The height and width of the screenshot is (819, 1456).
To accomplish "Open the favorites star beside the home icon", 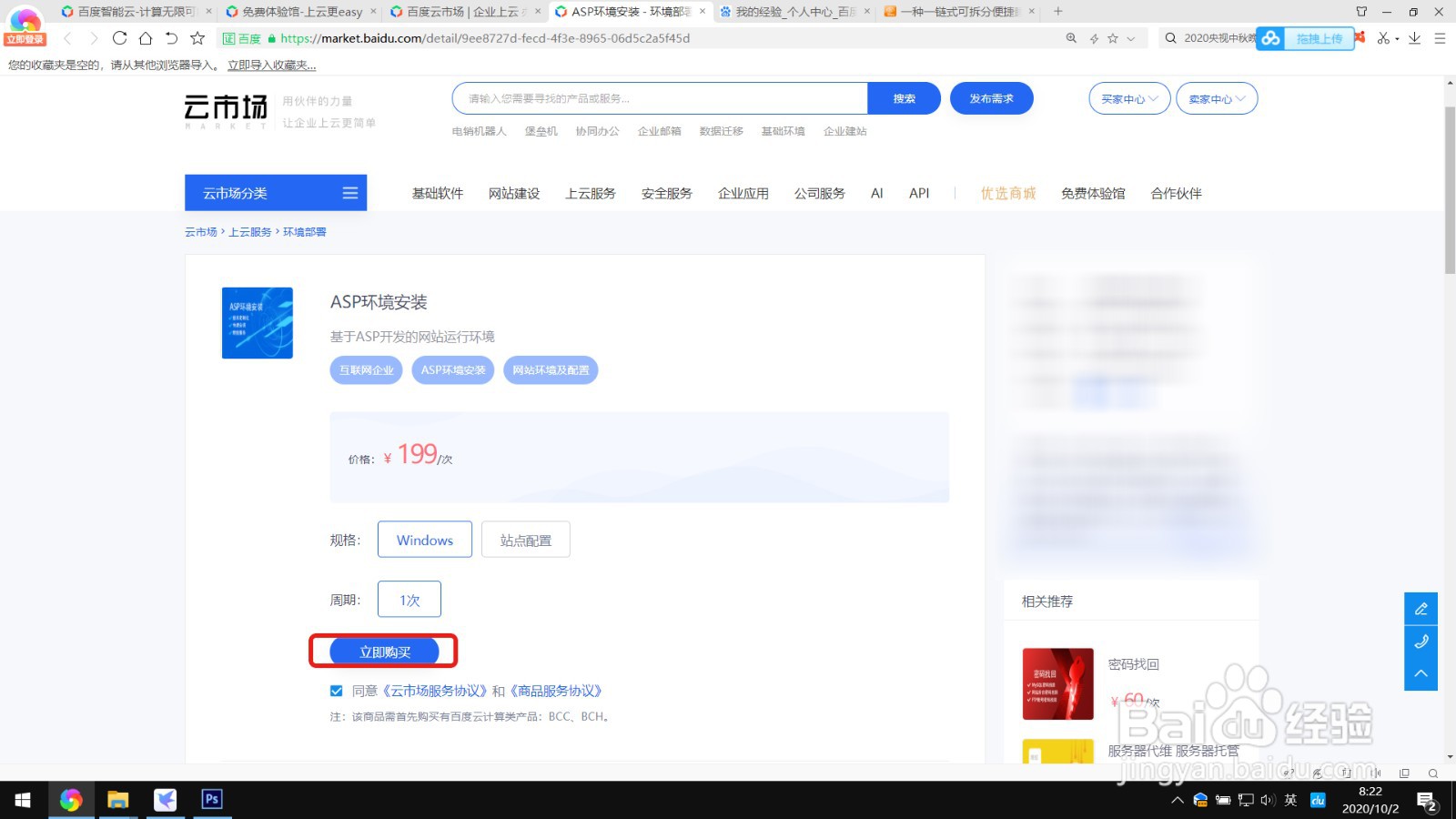I will point(197,38).
